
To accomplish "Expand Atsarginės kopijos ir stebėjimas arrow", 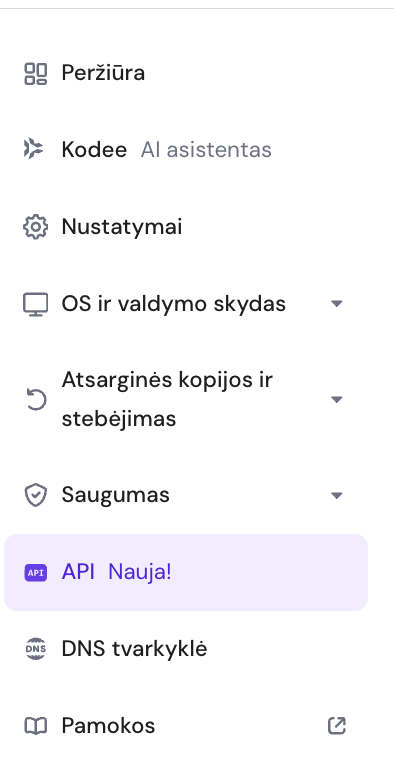I will [x=337, y=399].
